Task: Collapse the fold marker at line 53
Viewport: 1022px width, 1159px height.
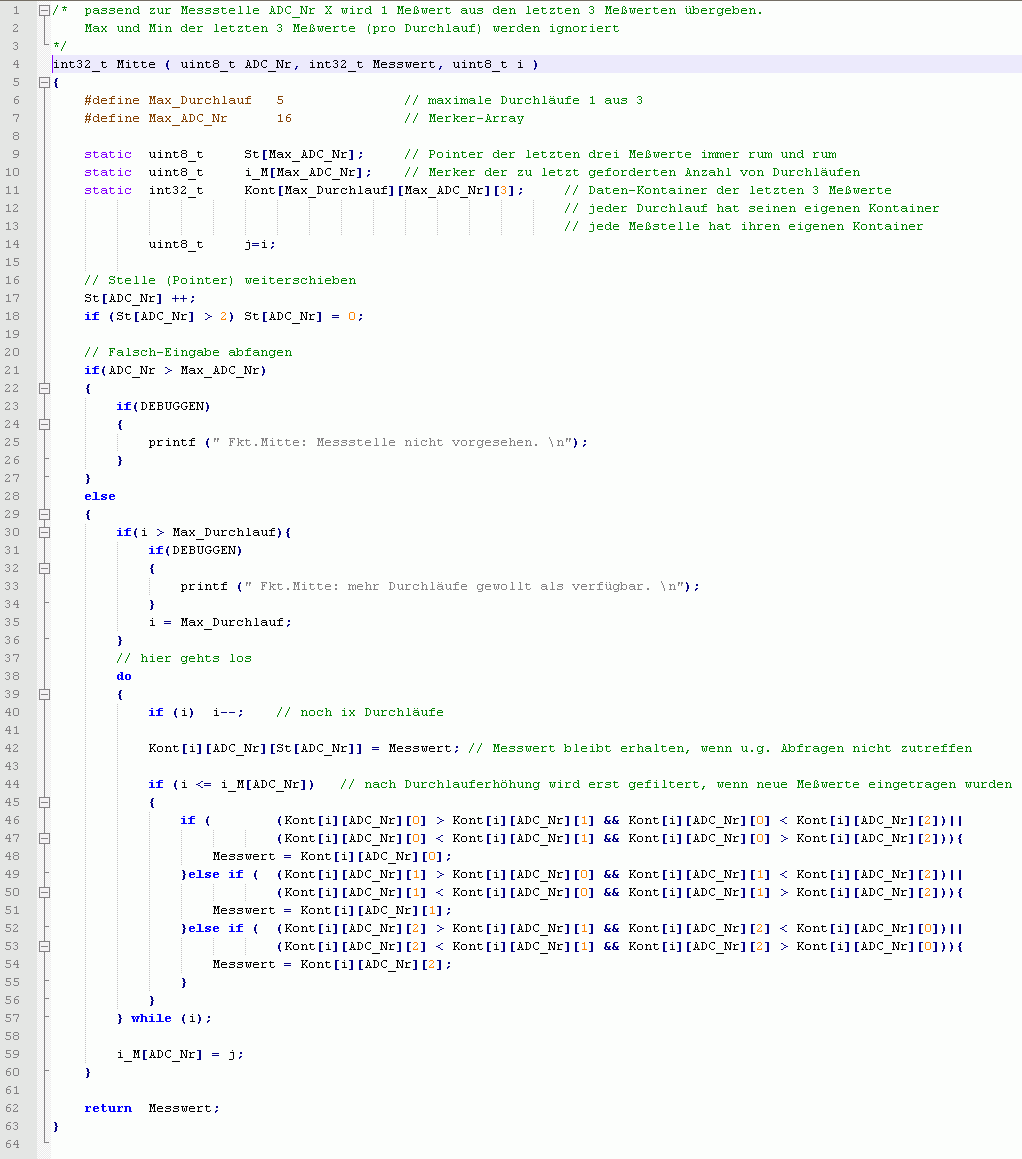Action: [44, 946]
